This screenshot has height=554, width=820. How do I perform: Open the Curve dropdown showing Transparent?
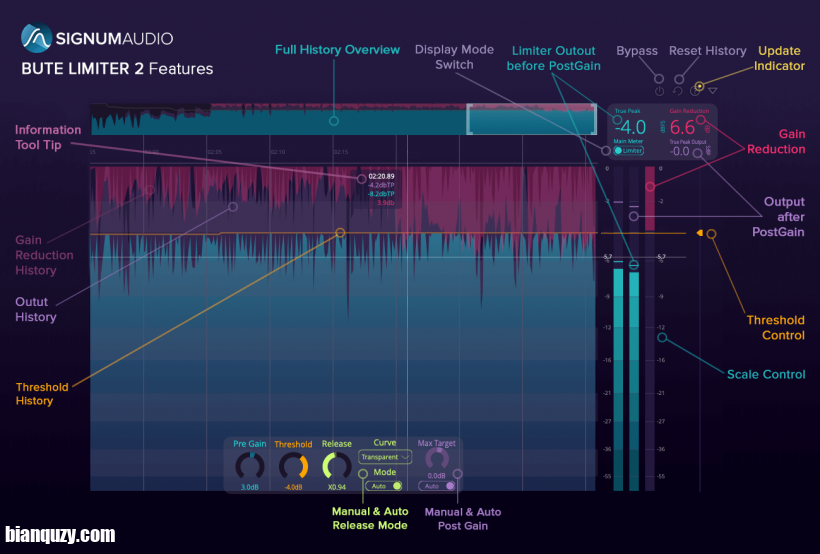(x=384, y=457)
